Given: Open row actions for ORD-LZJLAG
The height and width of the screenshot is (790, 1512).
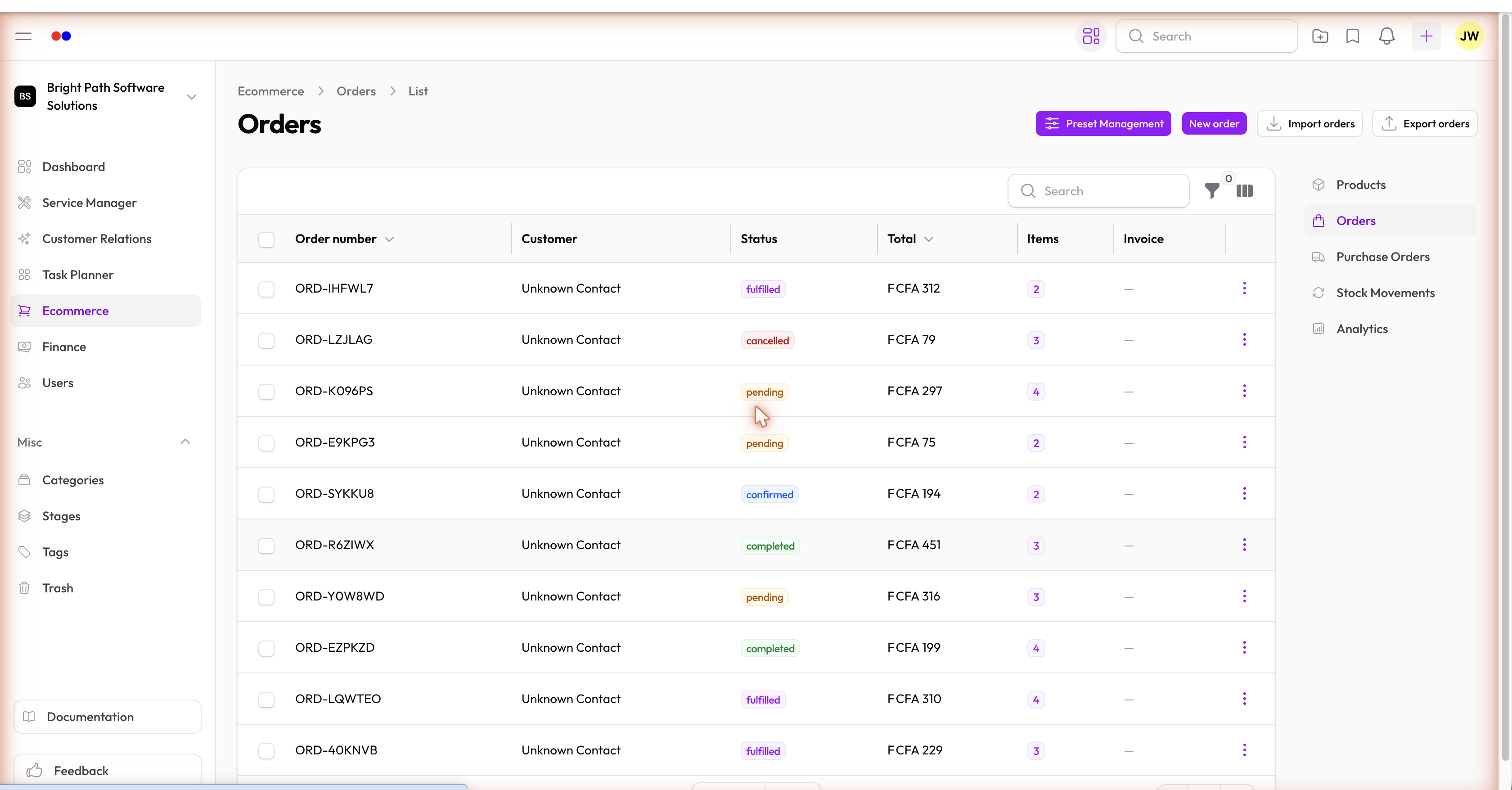Looking at the screenshot, I should [x=1244, y=340].
